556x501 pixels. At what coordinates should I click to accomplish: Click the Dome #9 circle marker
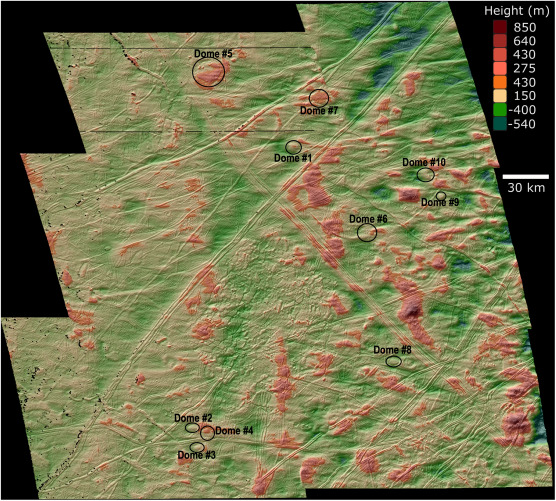point(441,196)
